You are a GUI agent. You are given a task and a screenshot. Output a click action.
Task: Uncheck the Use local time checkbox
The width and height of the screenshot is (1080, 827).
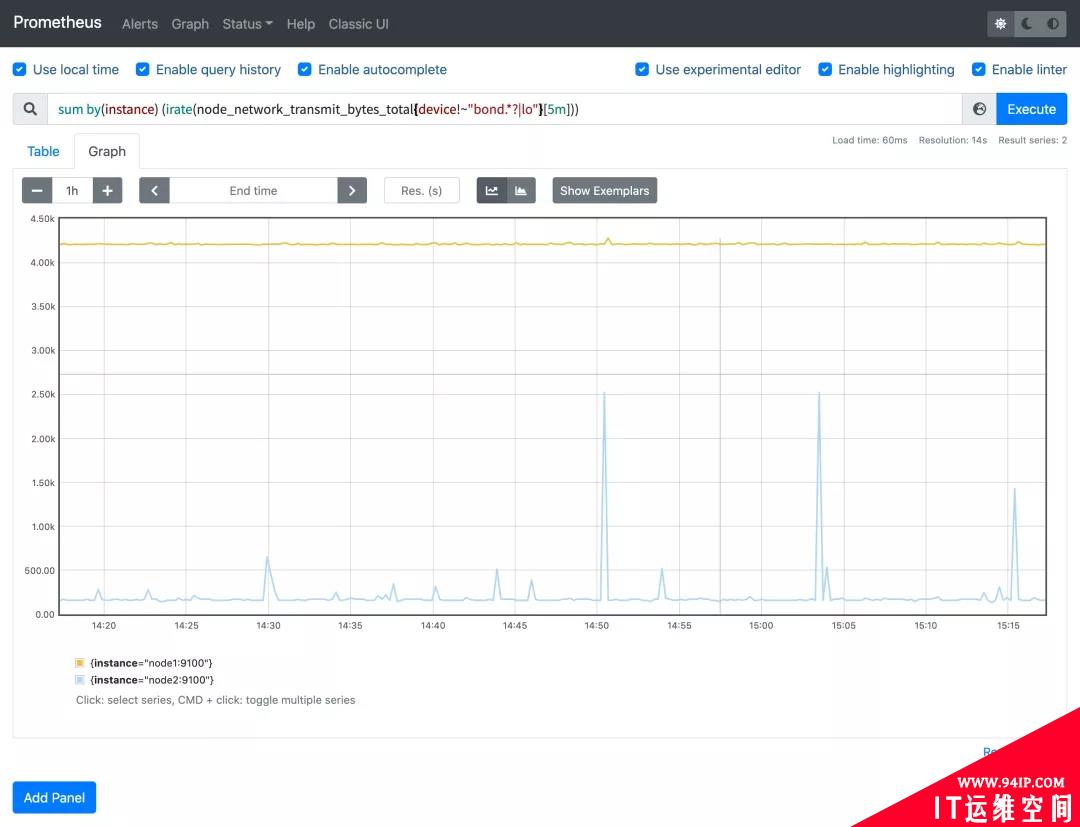tap(19, 70)
